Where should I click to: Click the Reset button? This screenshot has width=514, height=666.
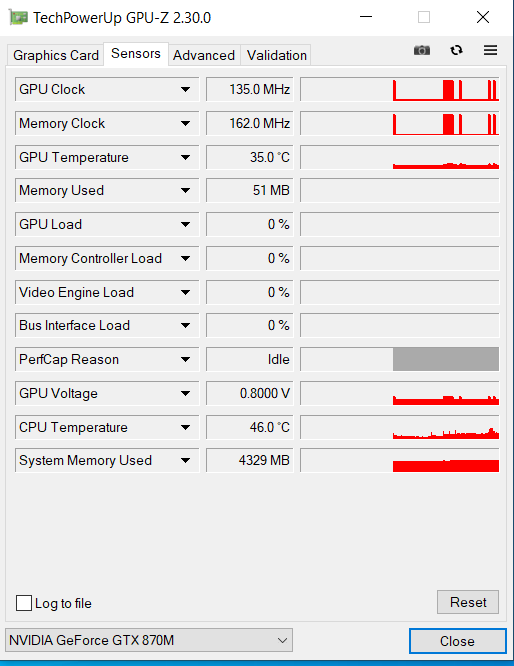468,602
